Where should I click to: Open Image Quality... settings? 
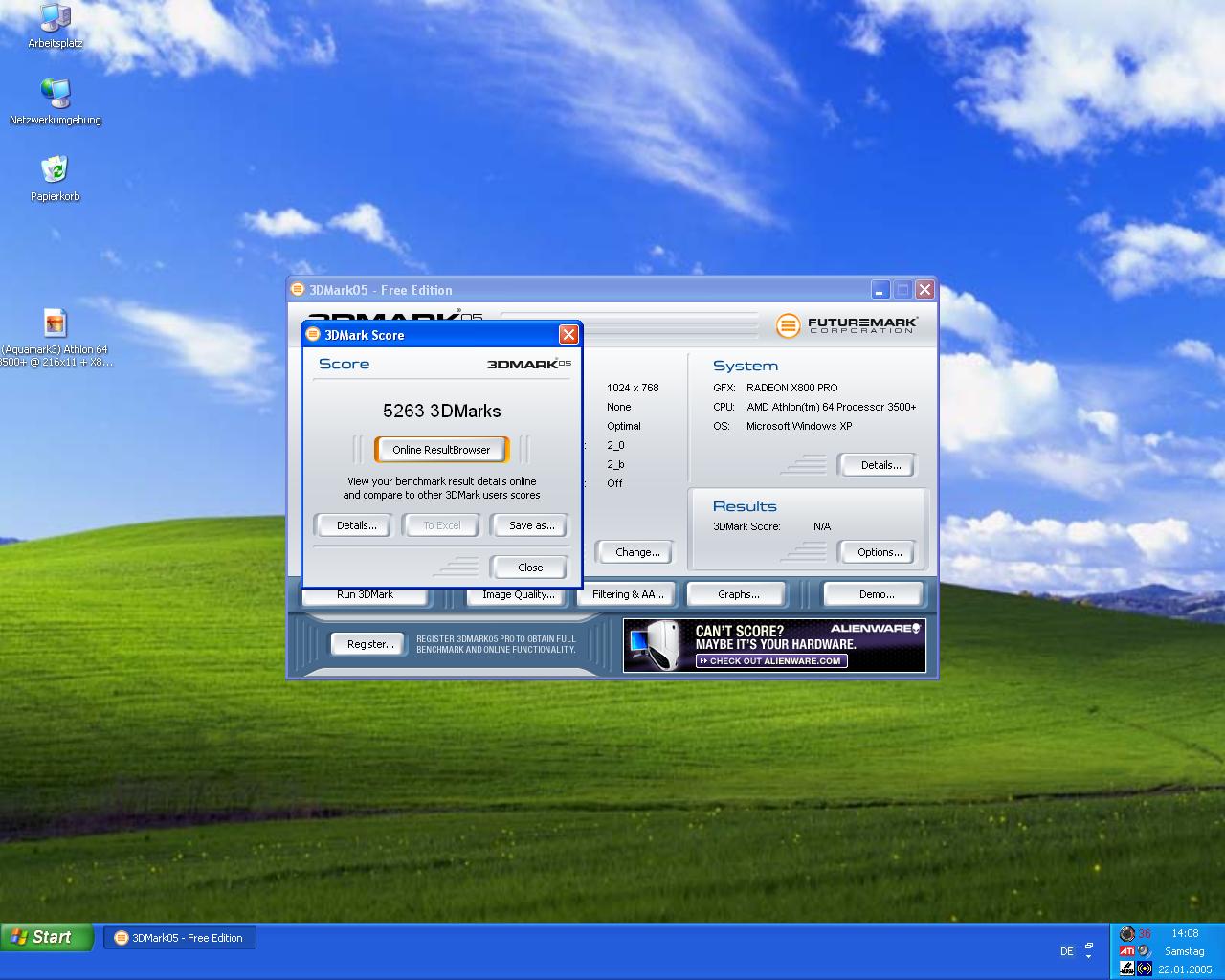519,594
